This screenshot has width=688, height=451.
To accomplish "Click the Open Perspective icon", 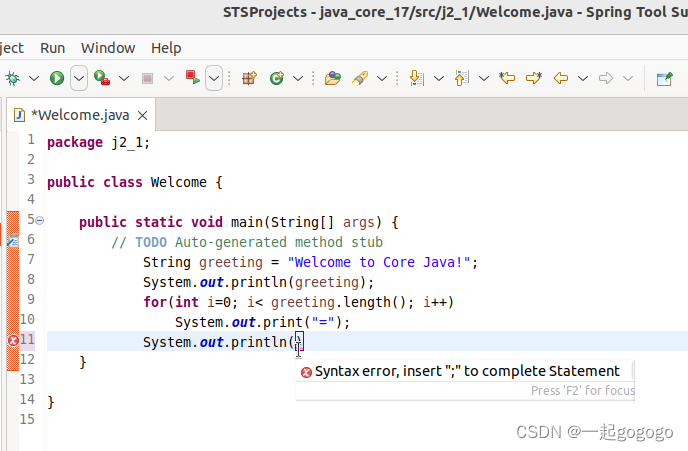I will [x=665, y=79].
